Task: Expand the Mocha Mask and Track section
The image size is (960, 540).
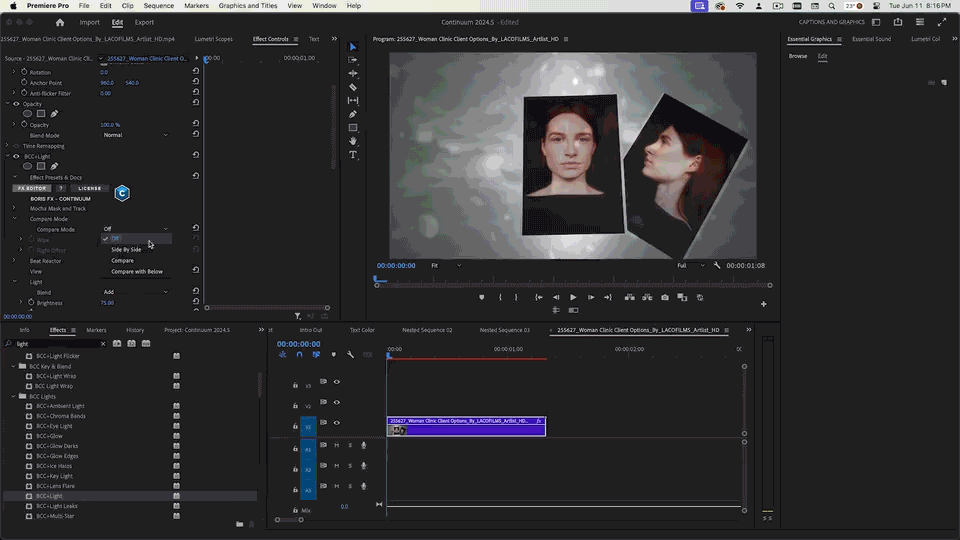Action: pyautogui.click(x=15, y=208)
